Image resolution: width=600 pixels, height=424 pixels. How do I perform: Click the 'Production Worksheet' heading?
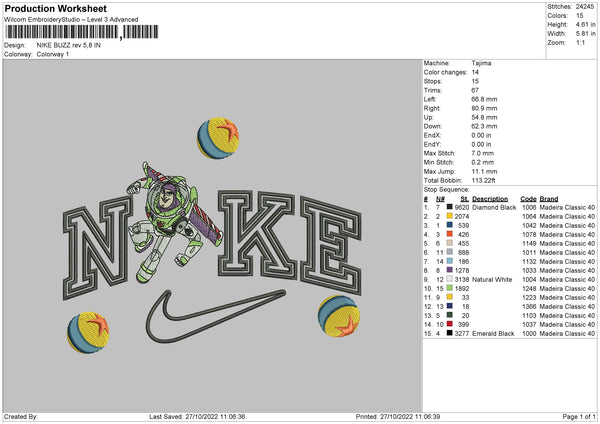click(x=55, y=8)
